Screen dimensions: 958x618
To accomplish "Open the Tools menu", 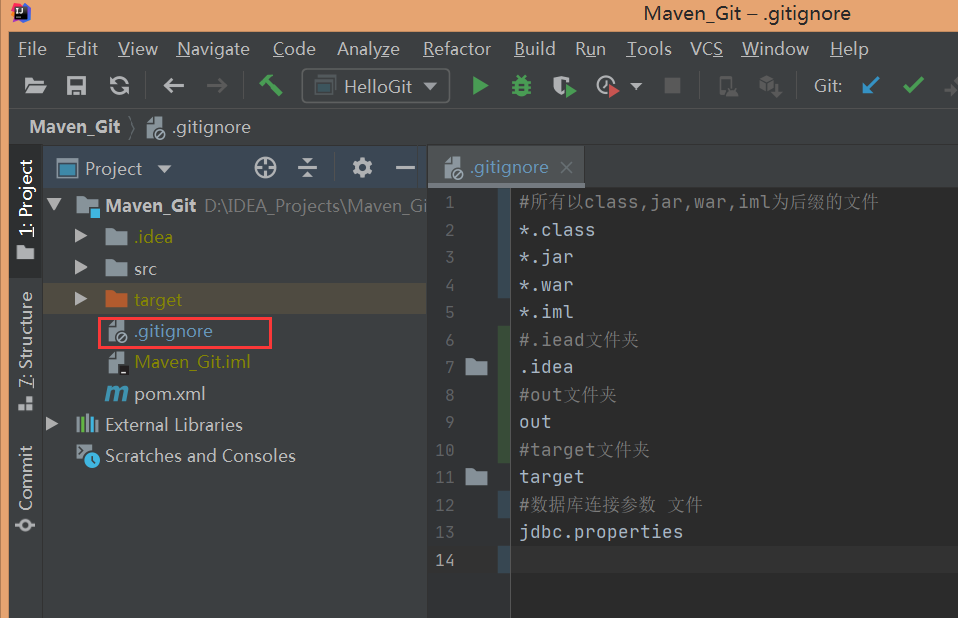I will click(649, 49).
